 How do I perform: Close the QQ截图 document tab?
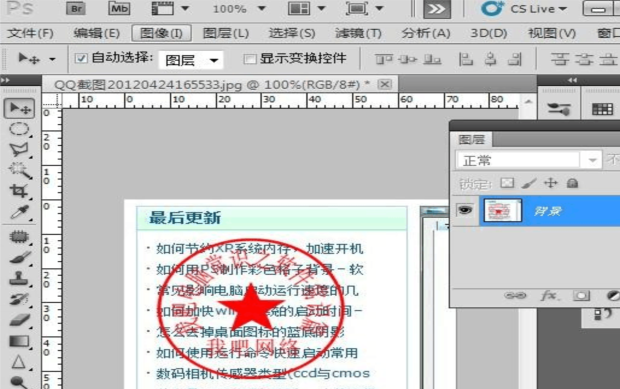[384, 84]
